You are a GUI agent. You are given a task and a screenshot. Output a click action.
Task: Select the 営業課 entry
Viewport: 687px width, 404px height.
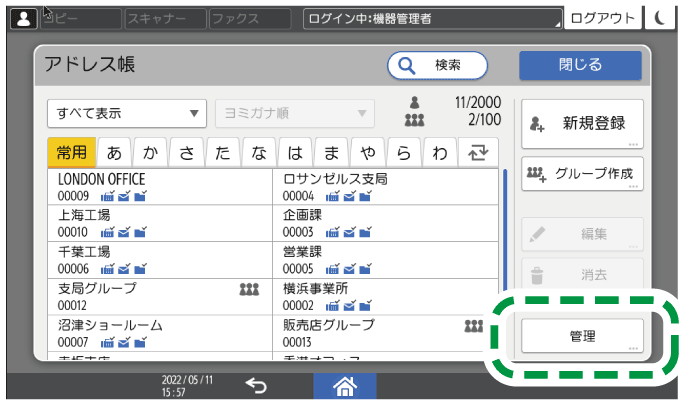385,260
